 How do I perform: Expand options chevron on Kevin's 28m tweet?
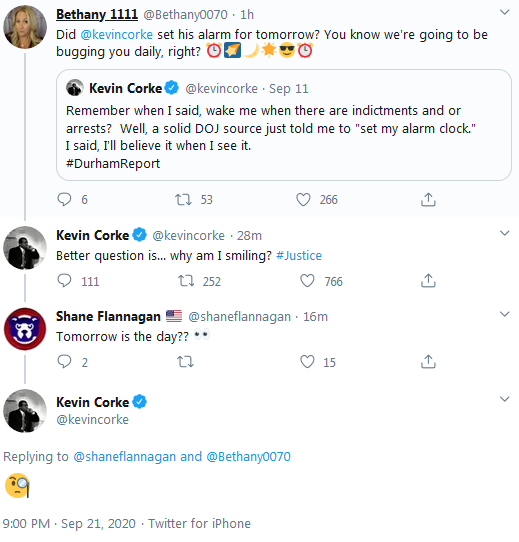coord(504,233)
